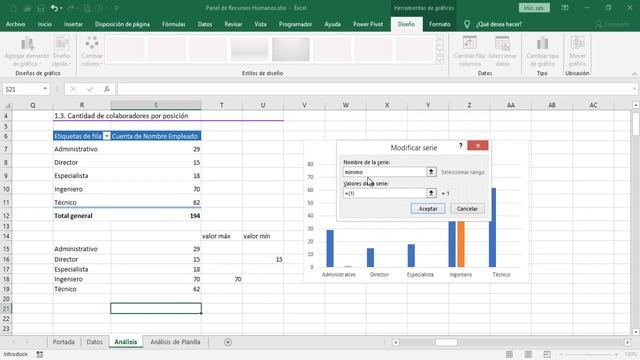The width and height of the screenshot is (640, 360).
Task: Click Cambiar tipo de gráfico
Action: tap(542, 52)
